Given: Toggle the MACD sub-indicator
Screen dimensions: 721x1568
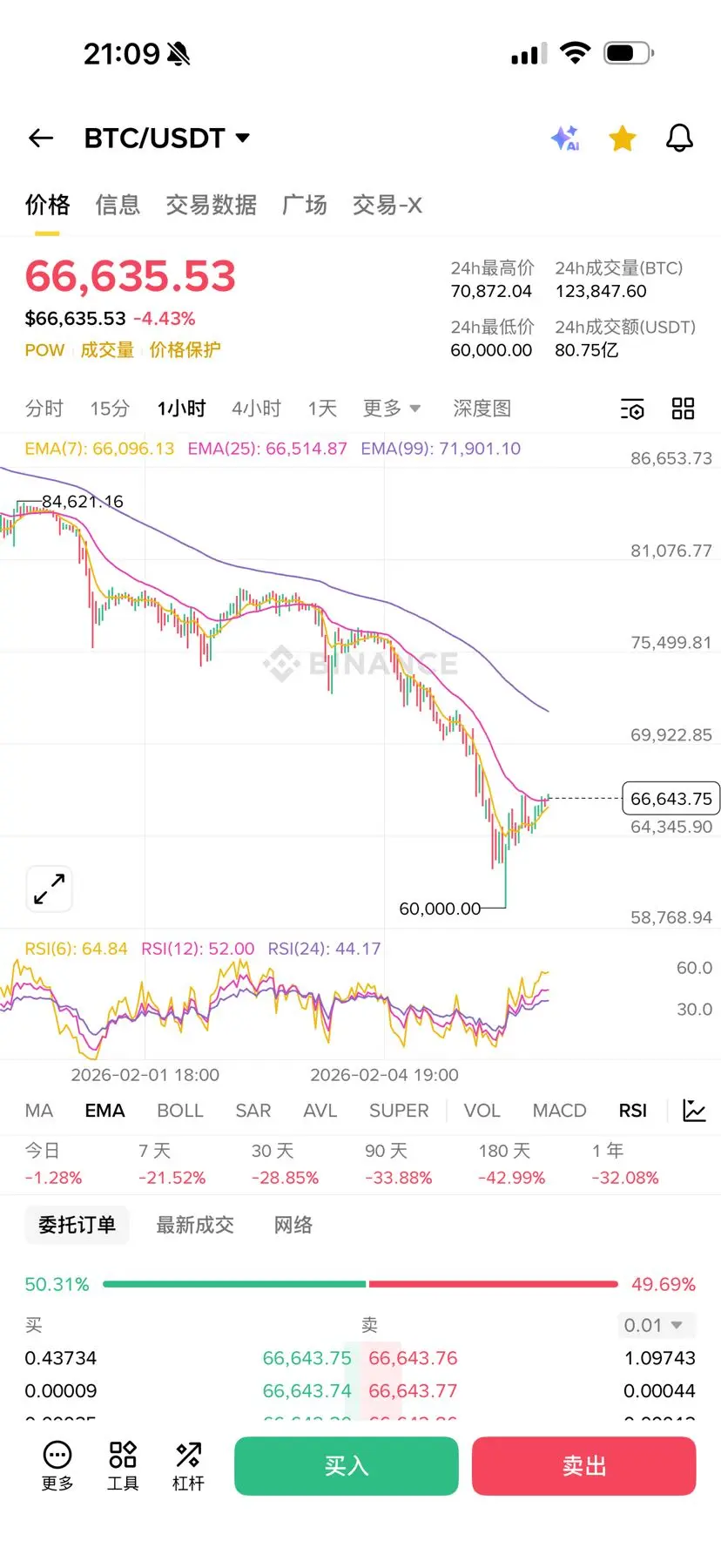Looking at the screenshot, I should coord(560,1111).
